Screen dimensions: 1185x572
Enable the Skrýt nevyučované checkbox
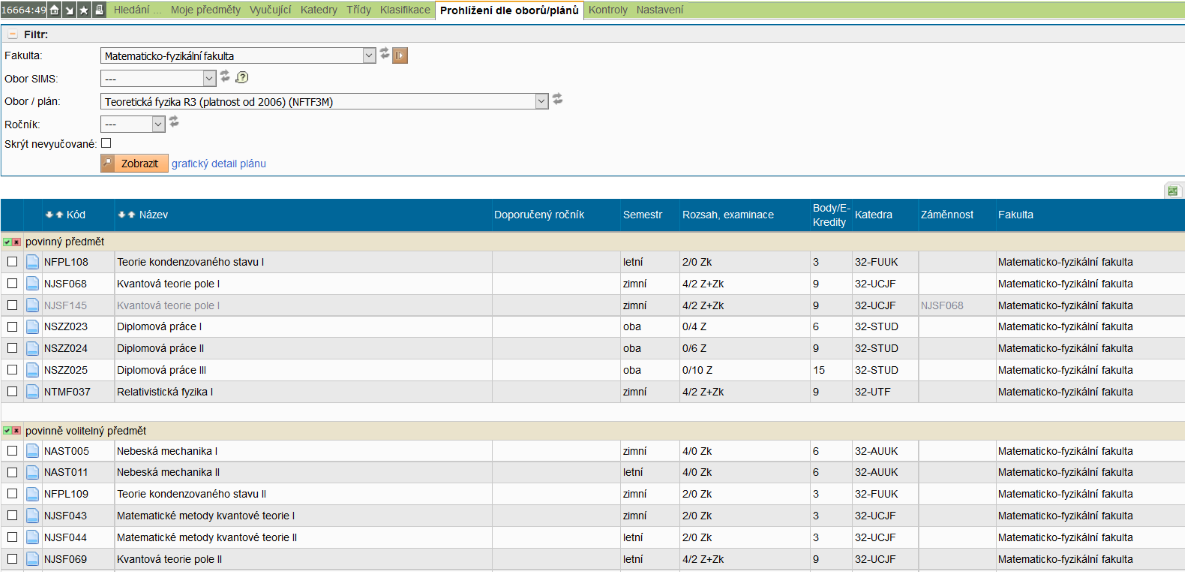point(106,143)
